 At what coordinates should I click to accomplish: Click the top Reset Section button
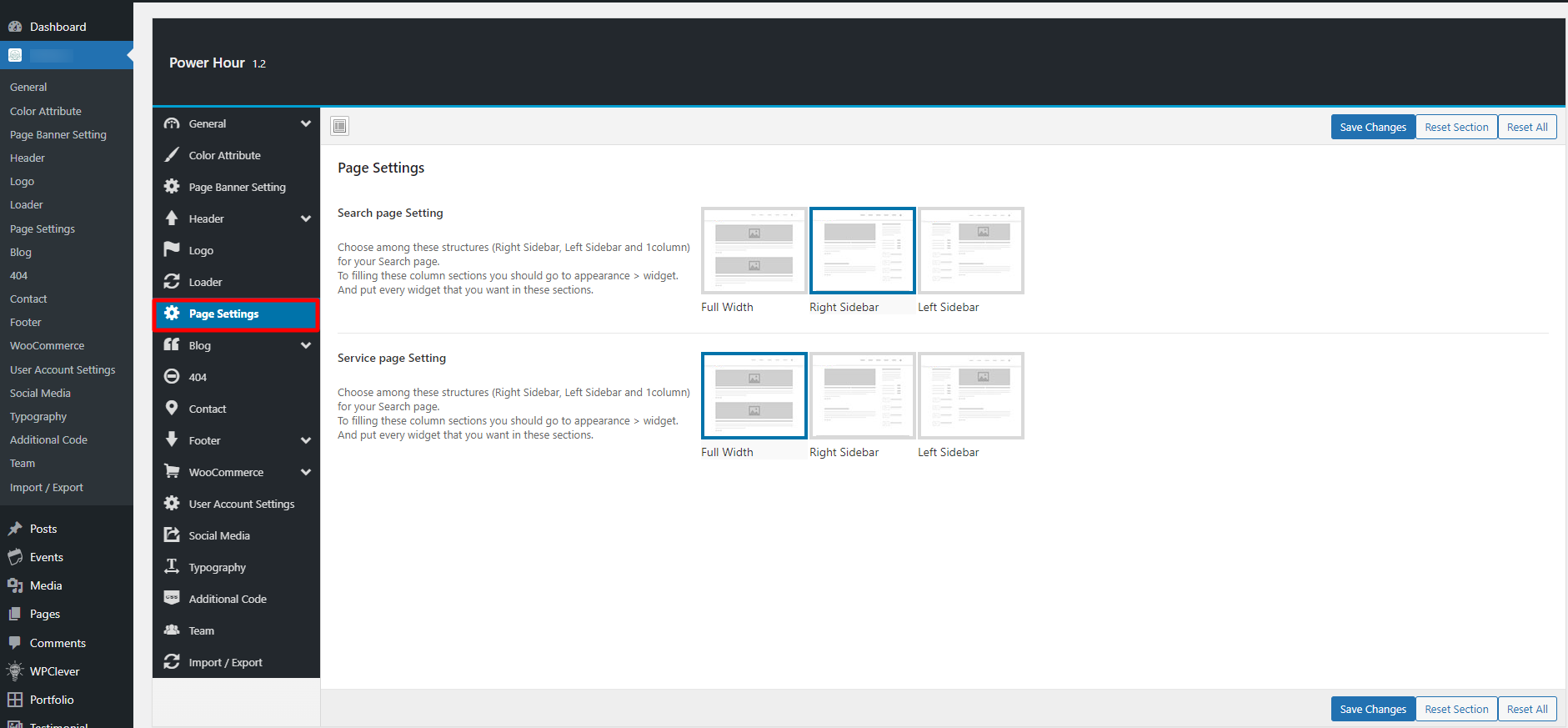(1456, 127)
